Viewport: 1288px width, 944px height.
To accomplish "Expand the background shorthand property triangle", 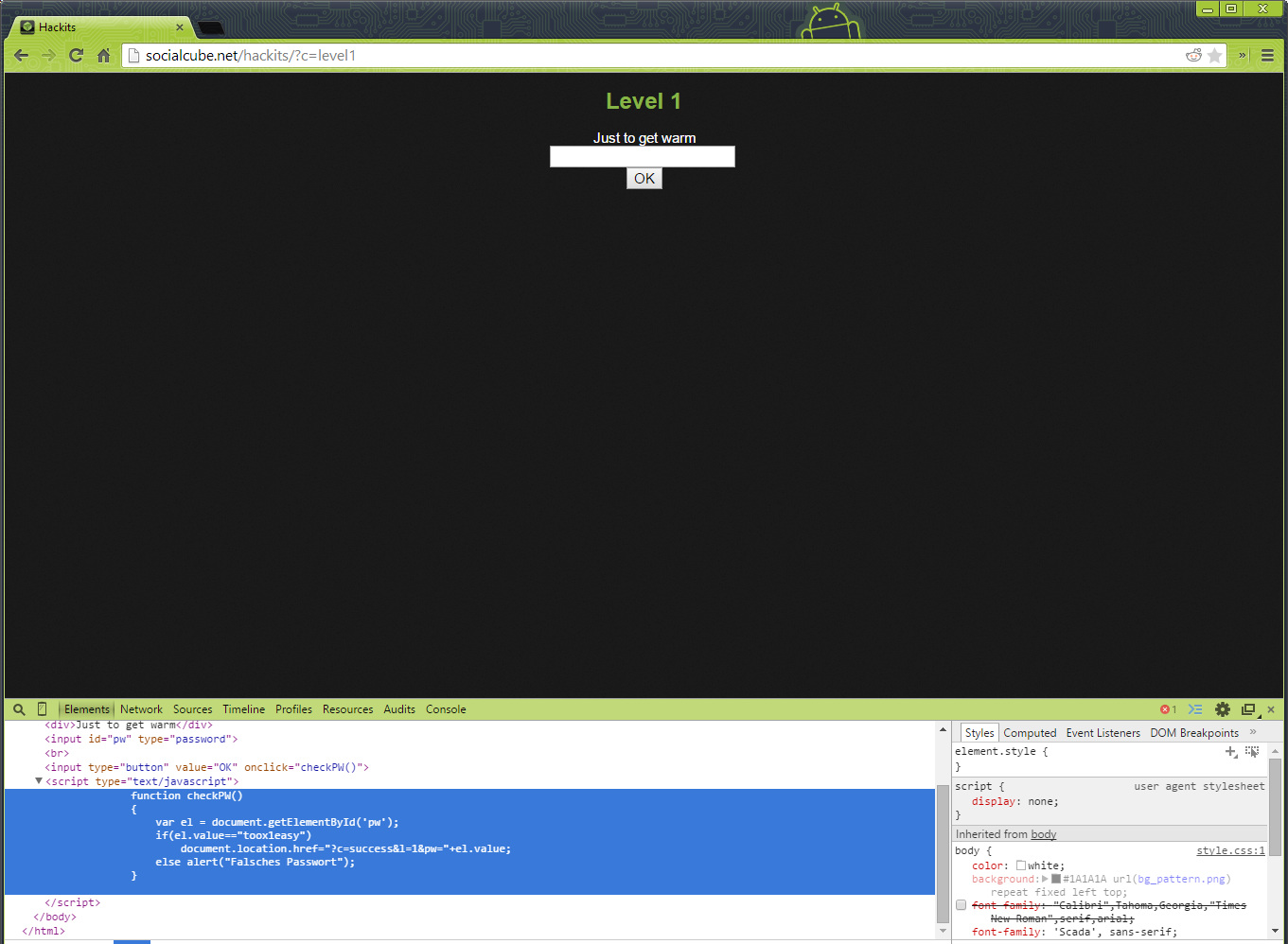I will coord(1045,879).
